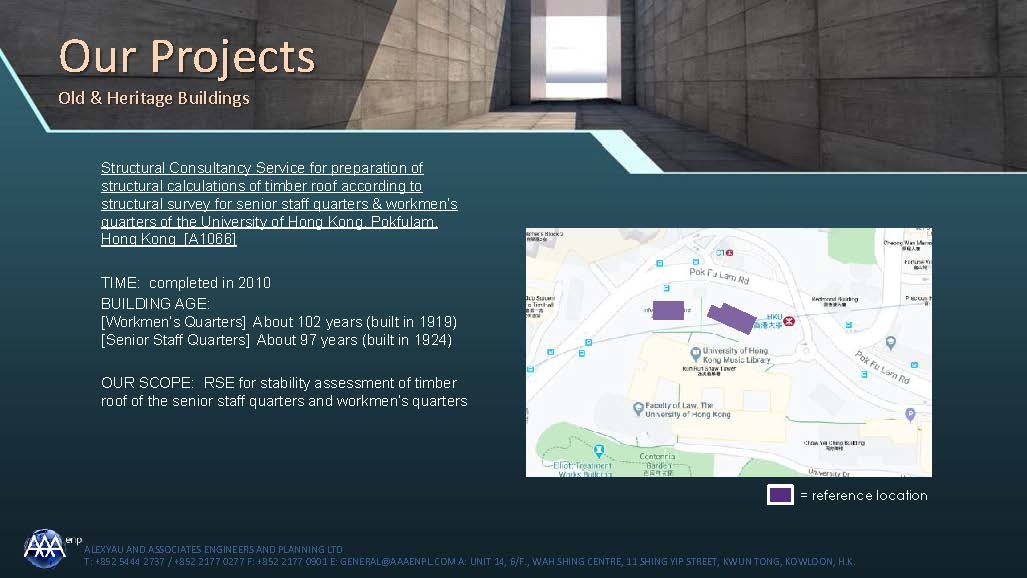This screenshot has width=1027, height=578.
Task: Click the Senior Staff Quarters building age line
Action: tap(276, 341)
